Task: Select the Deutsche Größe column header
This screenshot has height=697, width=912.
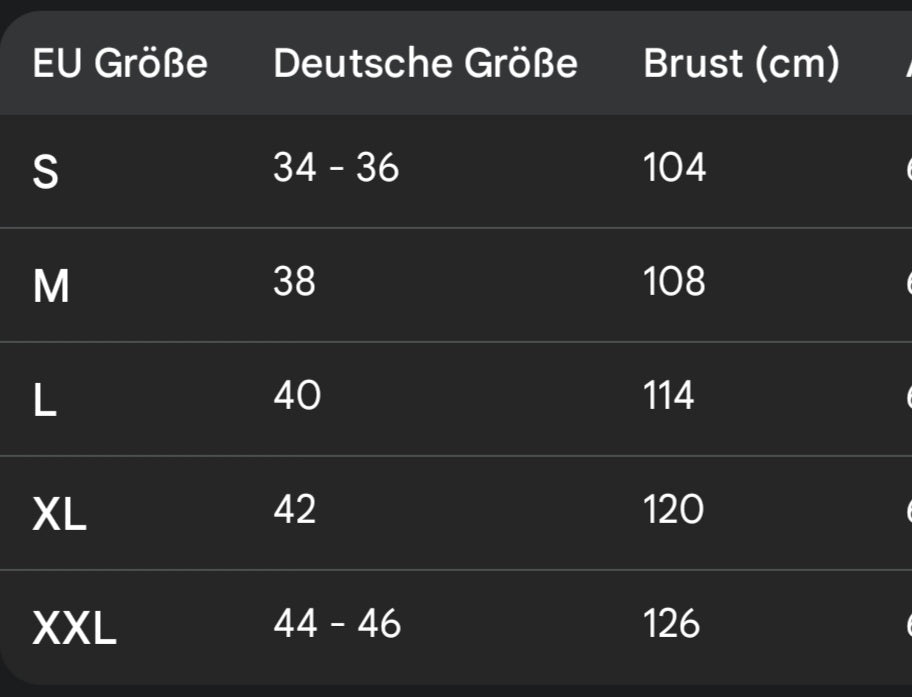Action: click(x=425, y=64)
